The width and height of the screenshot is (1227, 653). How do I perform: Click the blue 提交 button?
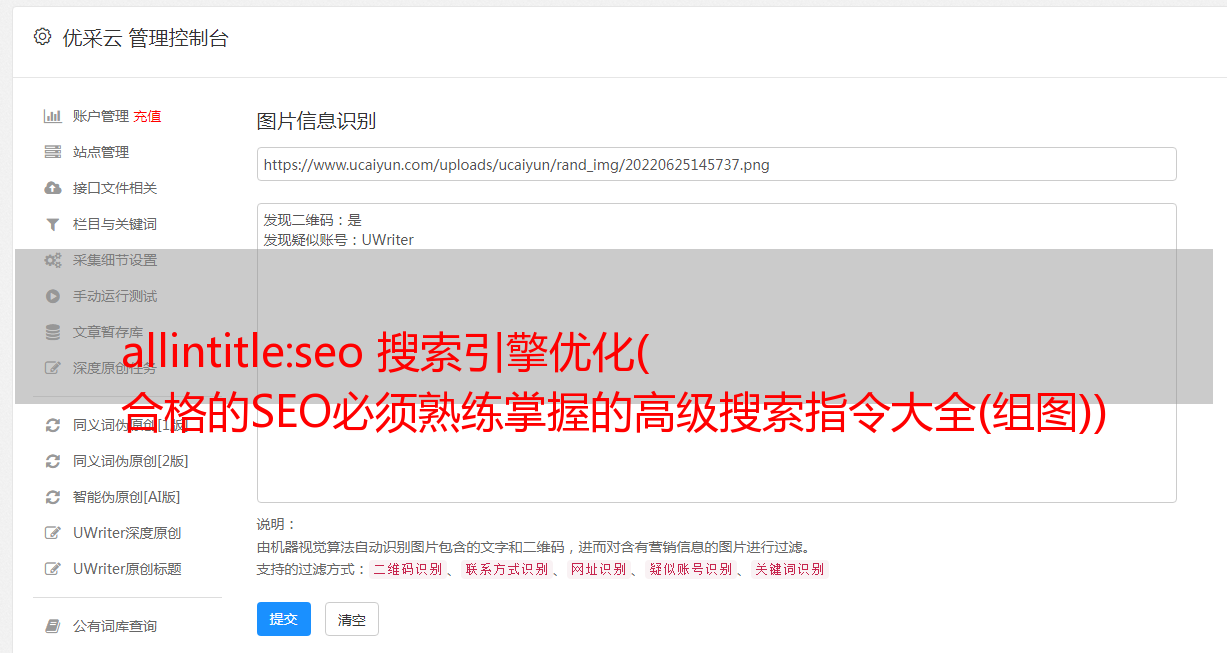point(284,619)
